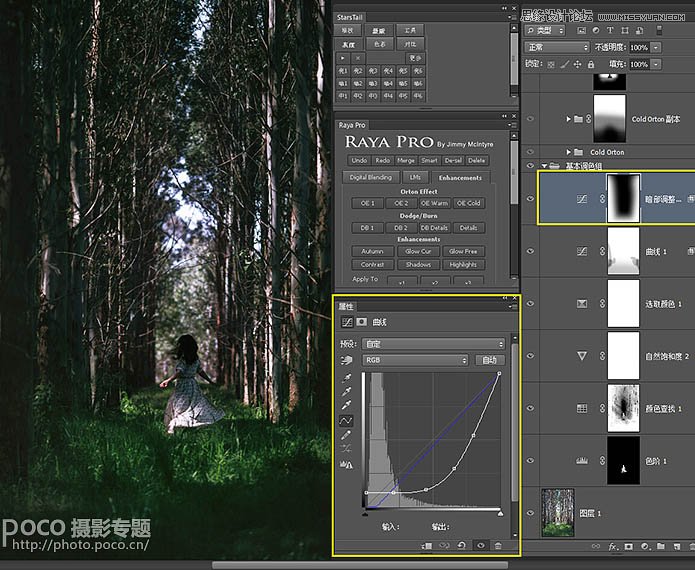This screenshot has width=695, height=570.
Task: Click lock image pixels brush icon
Action: click(564, 64)
